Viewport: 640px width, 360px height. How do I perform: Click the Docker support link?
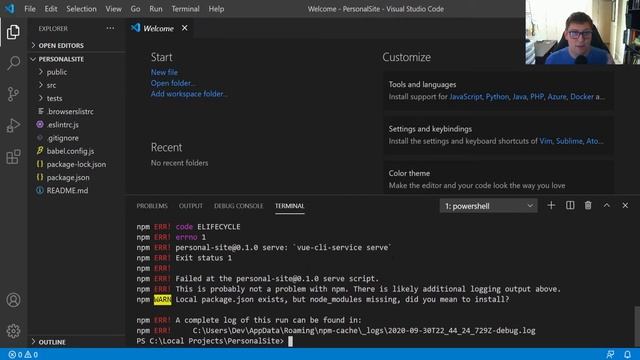click(x=582, y=97)
